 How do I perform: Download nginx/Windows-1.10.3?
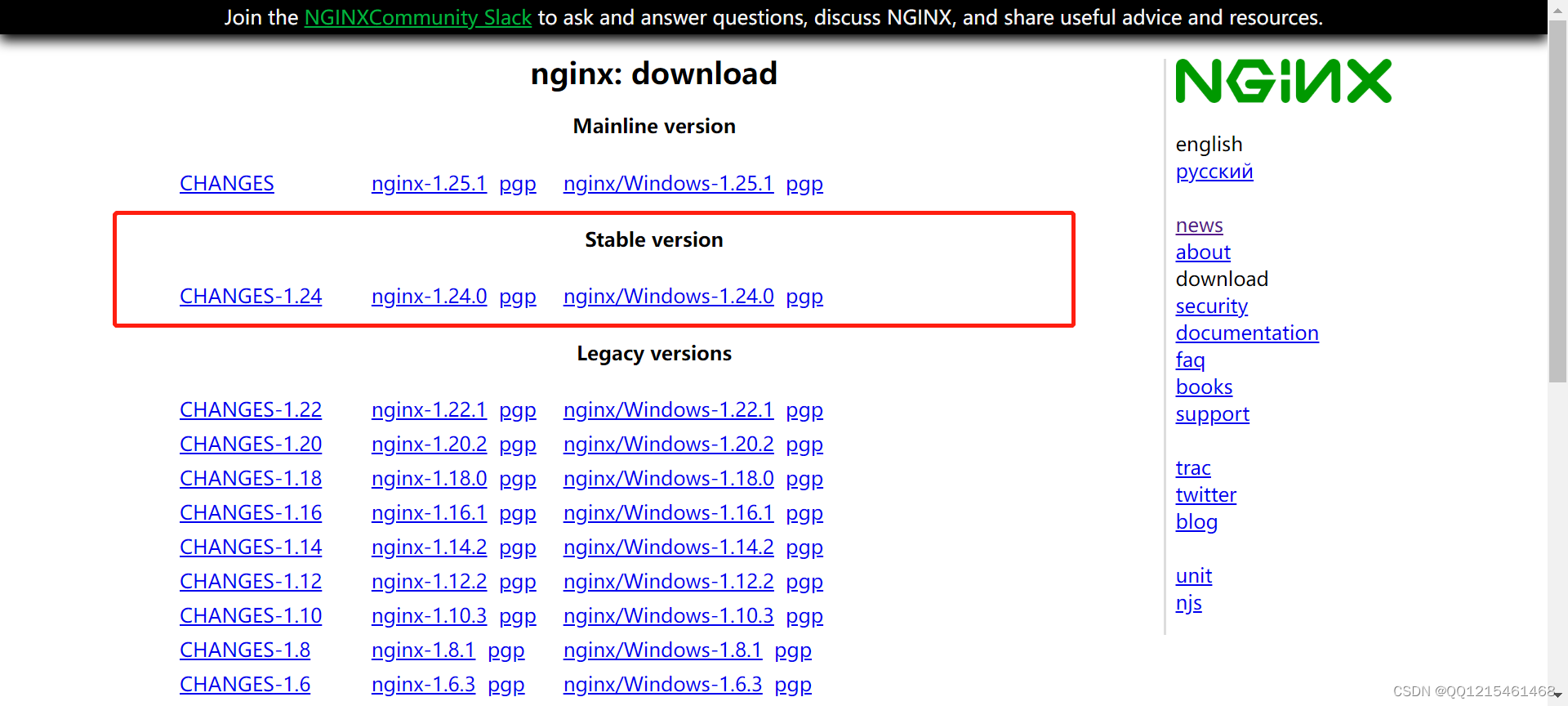click(x=668, y=615)
